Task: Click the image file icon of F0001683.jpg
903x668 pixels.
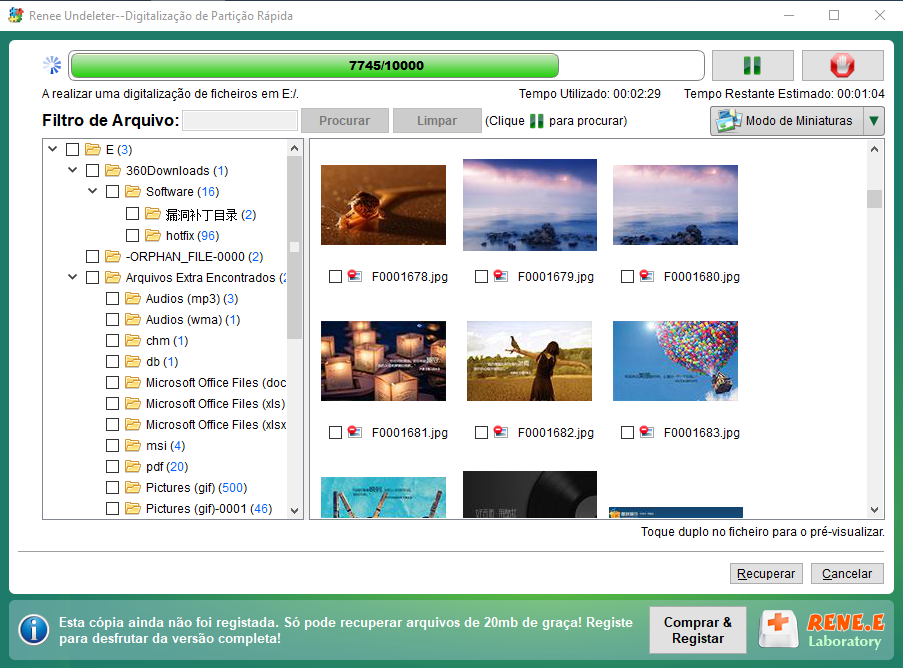Action: pyautogui.click(x=647, y=432)
